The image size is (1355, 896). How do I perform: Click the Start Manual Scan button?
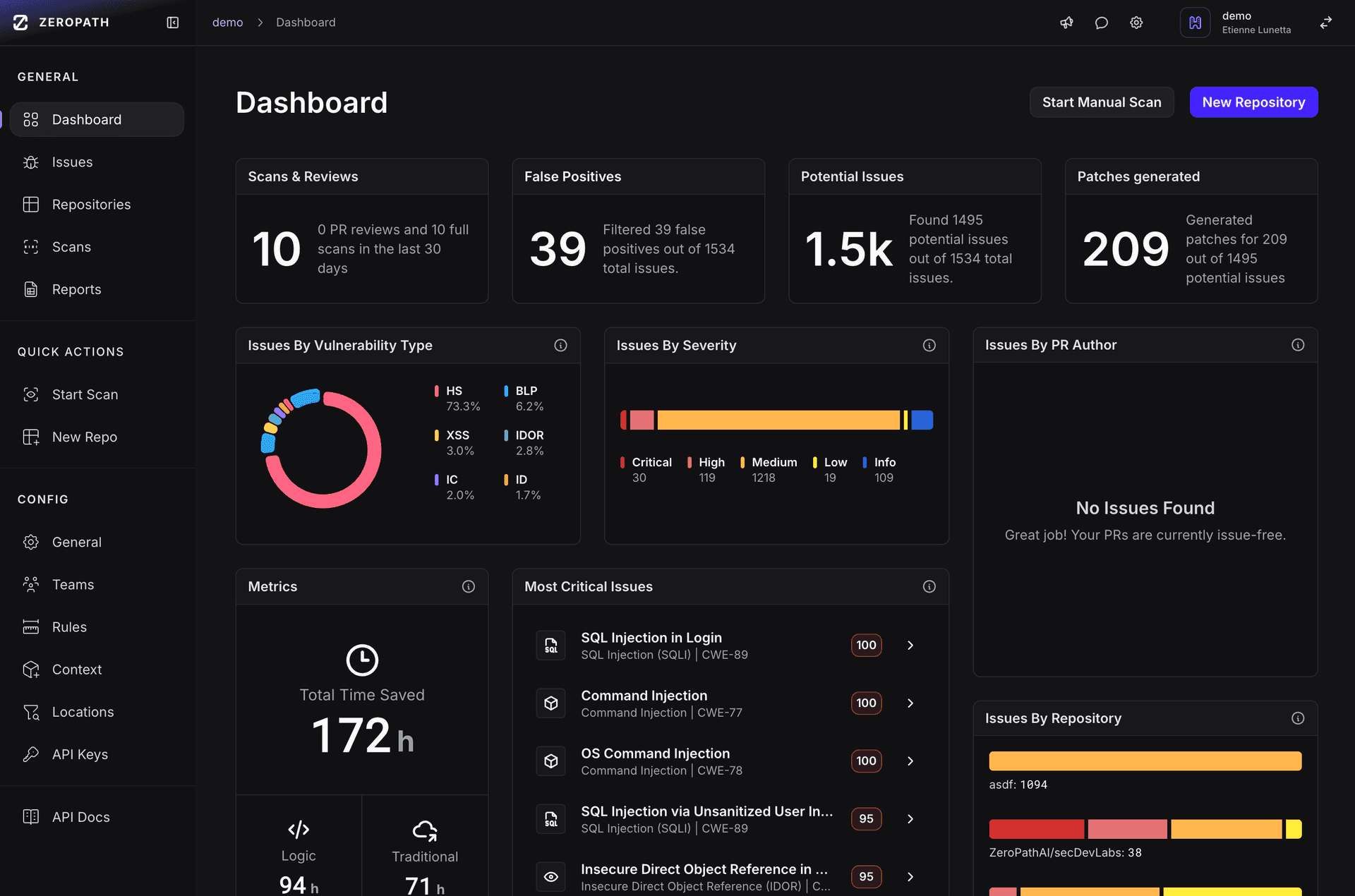click(1102, 102)
